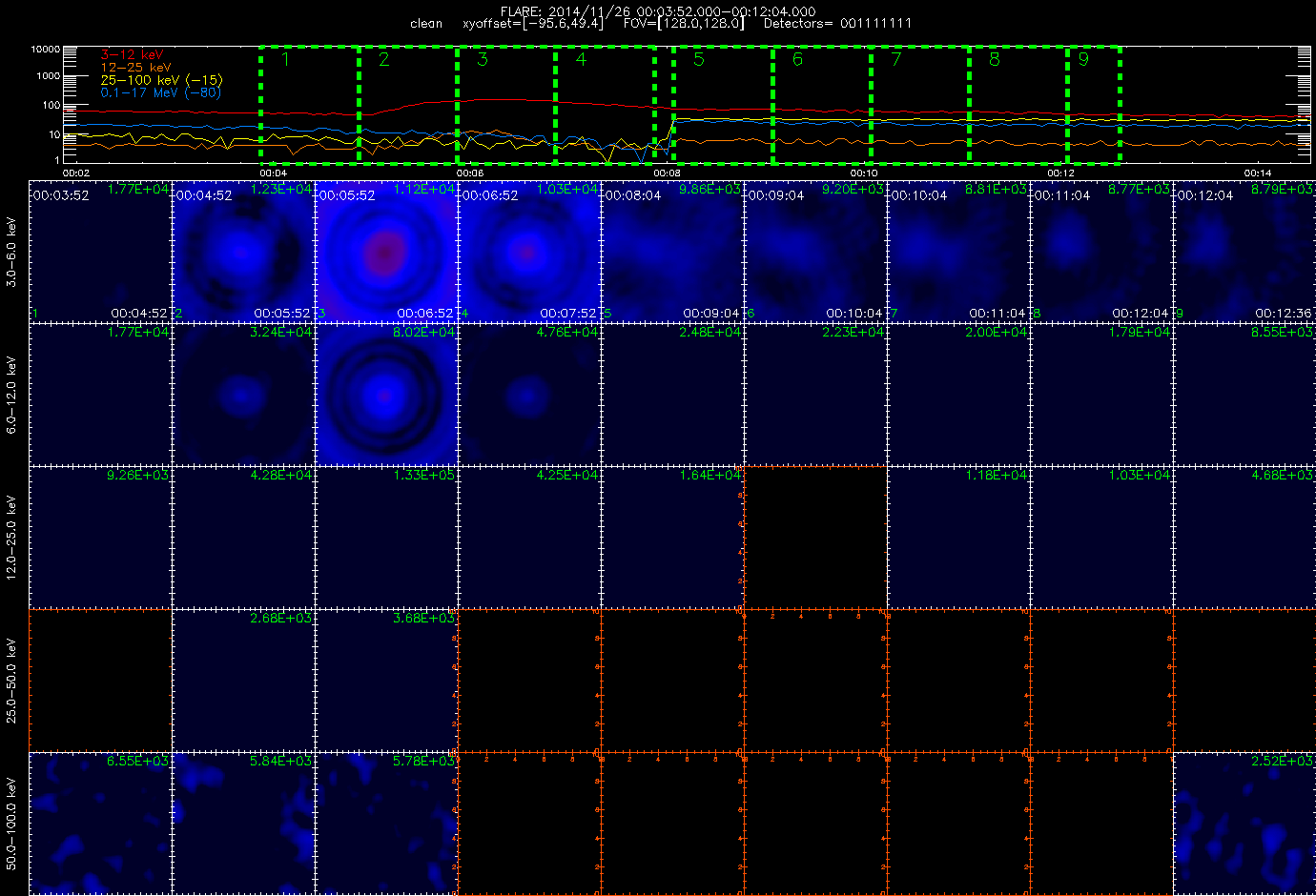Select the 3.0-6.0 keV image starting 00:12:04
The image size is (1316, 896).
point(1244,252)
